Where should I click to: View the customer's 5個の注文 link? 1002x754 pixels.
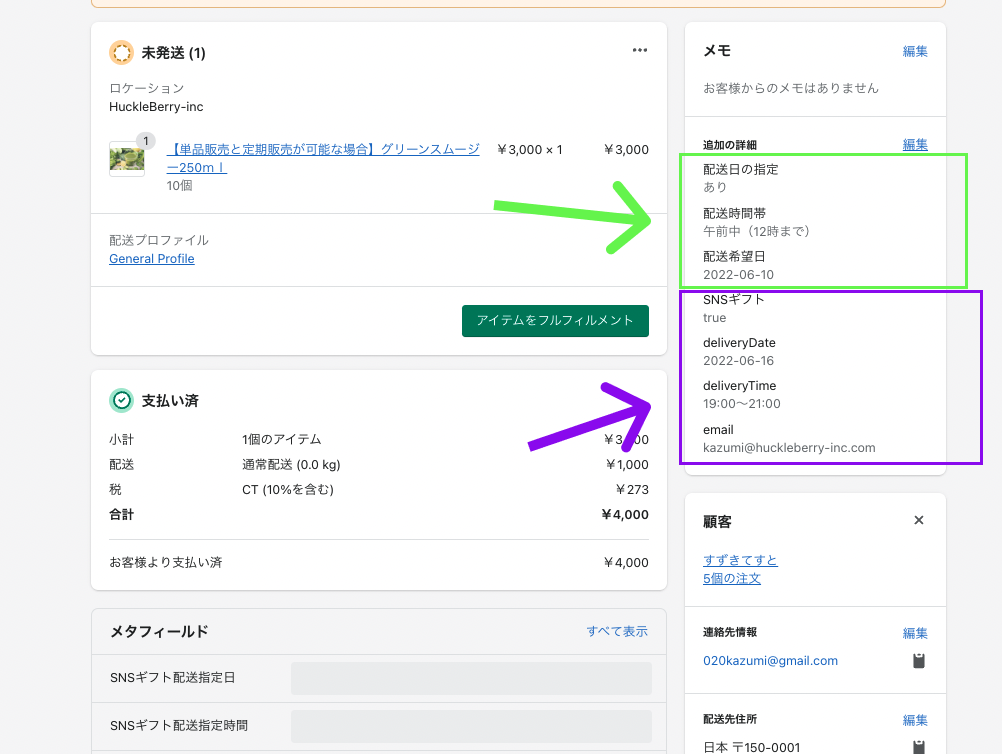click(732, 578)
